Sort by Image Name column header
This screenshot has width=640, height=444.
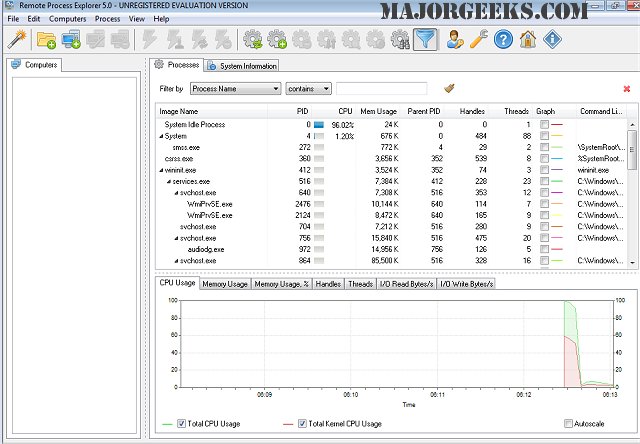coord(211,111)
